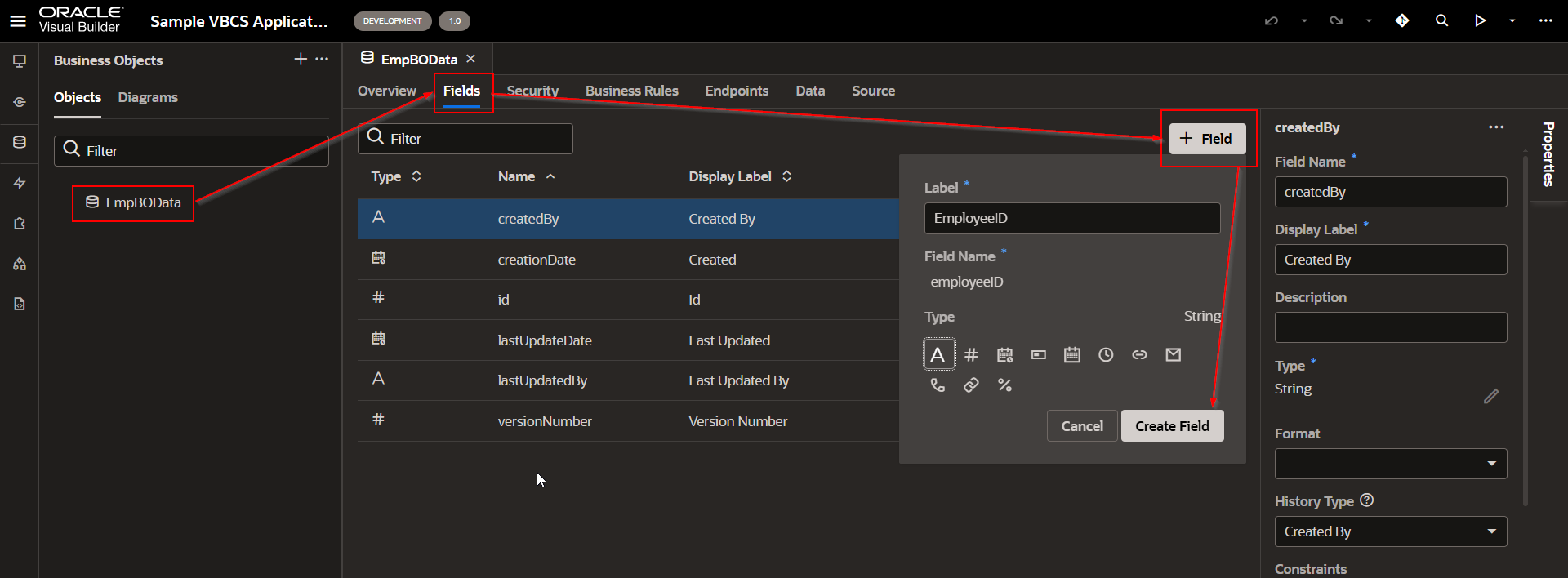Open the Business Objects panel options menu

point(322,59)
